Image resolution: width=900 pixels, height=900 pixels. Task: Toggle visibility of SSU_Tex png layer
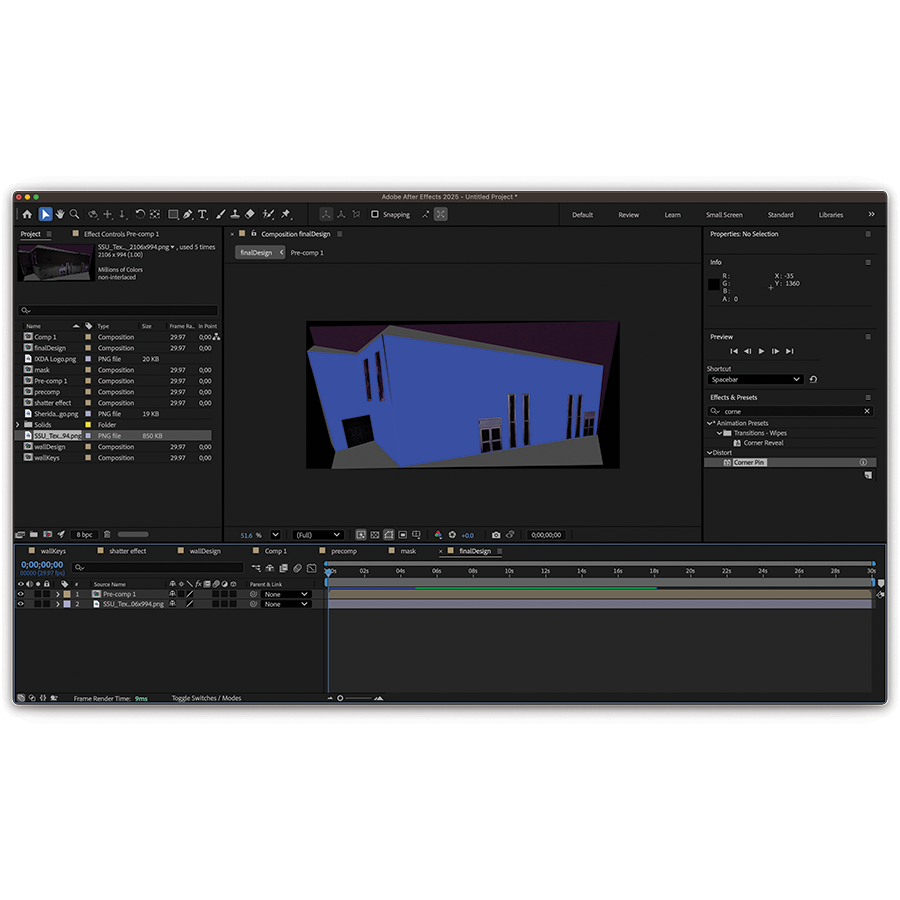[x=20, y=604]
